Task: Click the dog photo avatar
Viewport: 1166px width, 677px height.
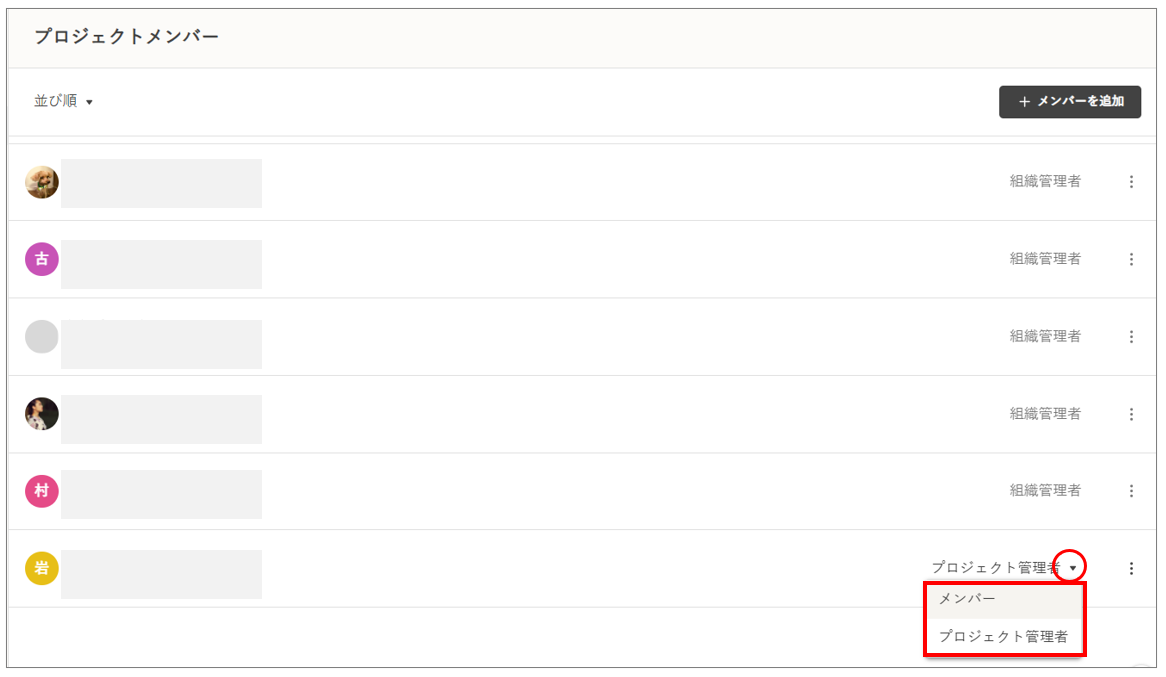Action: [x=42, y=182]
